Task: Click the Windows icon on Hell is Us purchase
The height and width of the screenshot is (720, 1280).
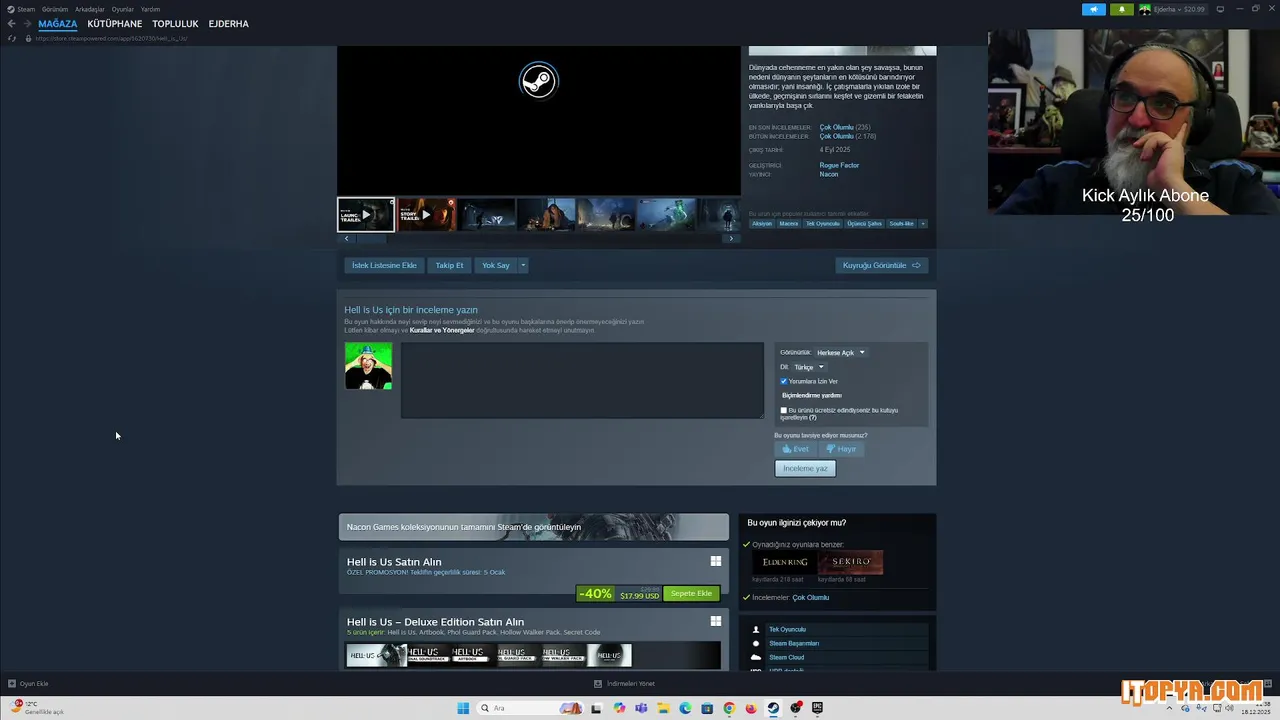Action: [716, 561]
